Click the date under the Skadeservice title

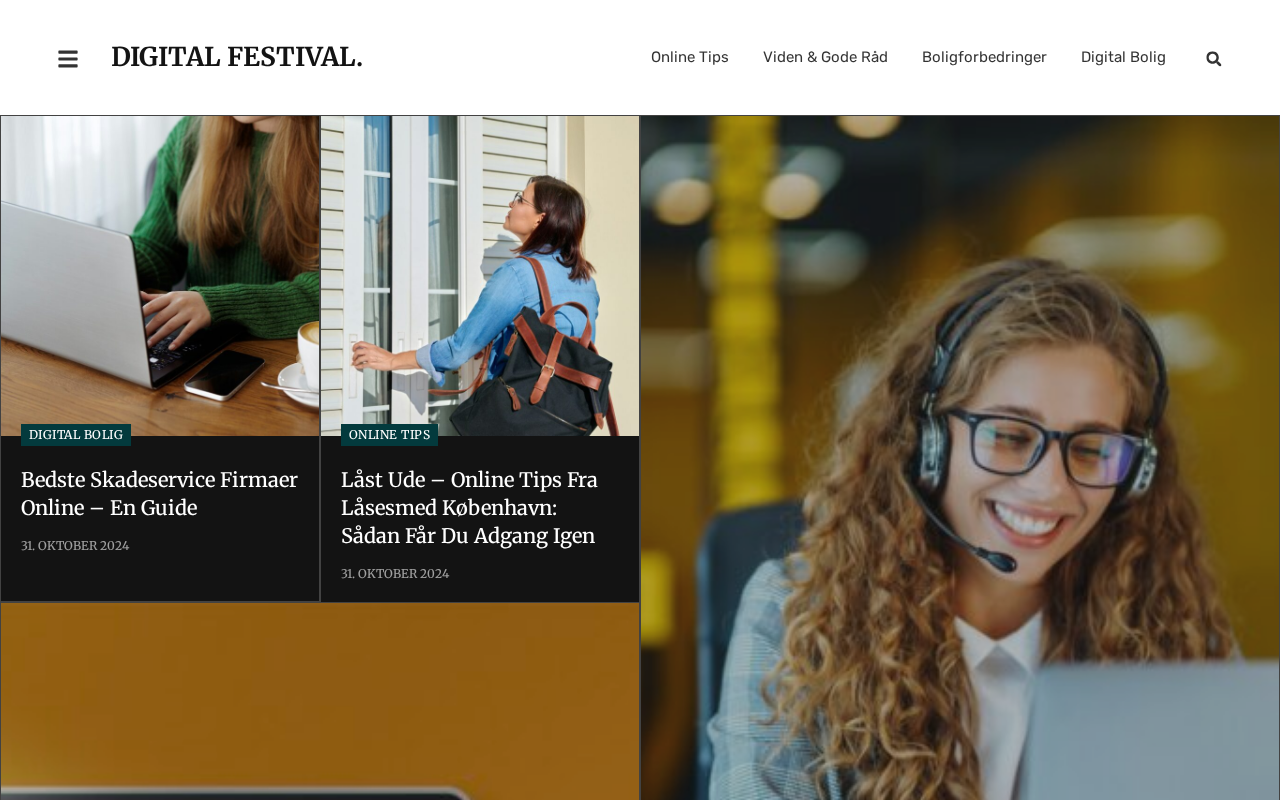[75, 546]
